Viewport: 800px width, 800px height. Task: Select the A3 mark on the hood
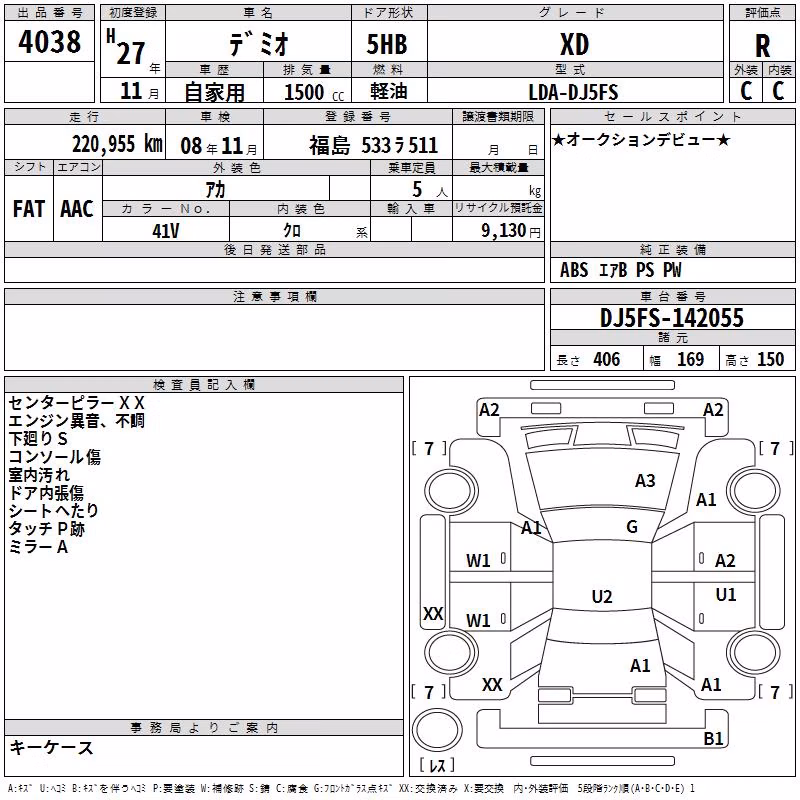coord(645,481)
